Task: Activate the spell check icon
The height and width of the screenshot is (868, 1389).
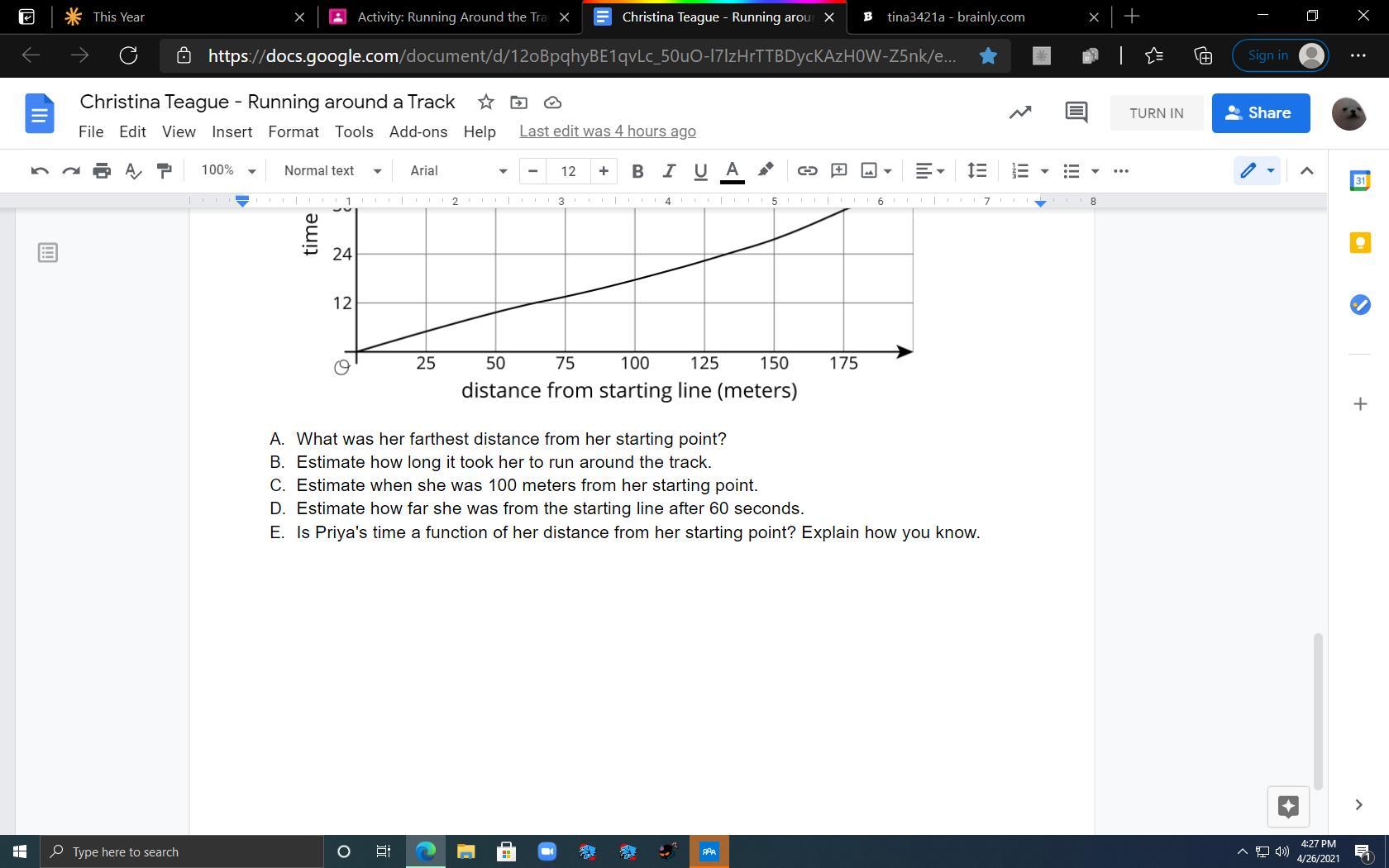Action: coord(132,170)
